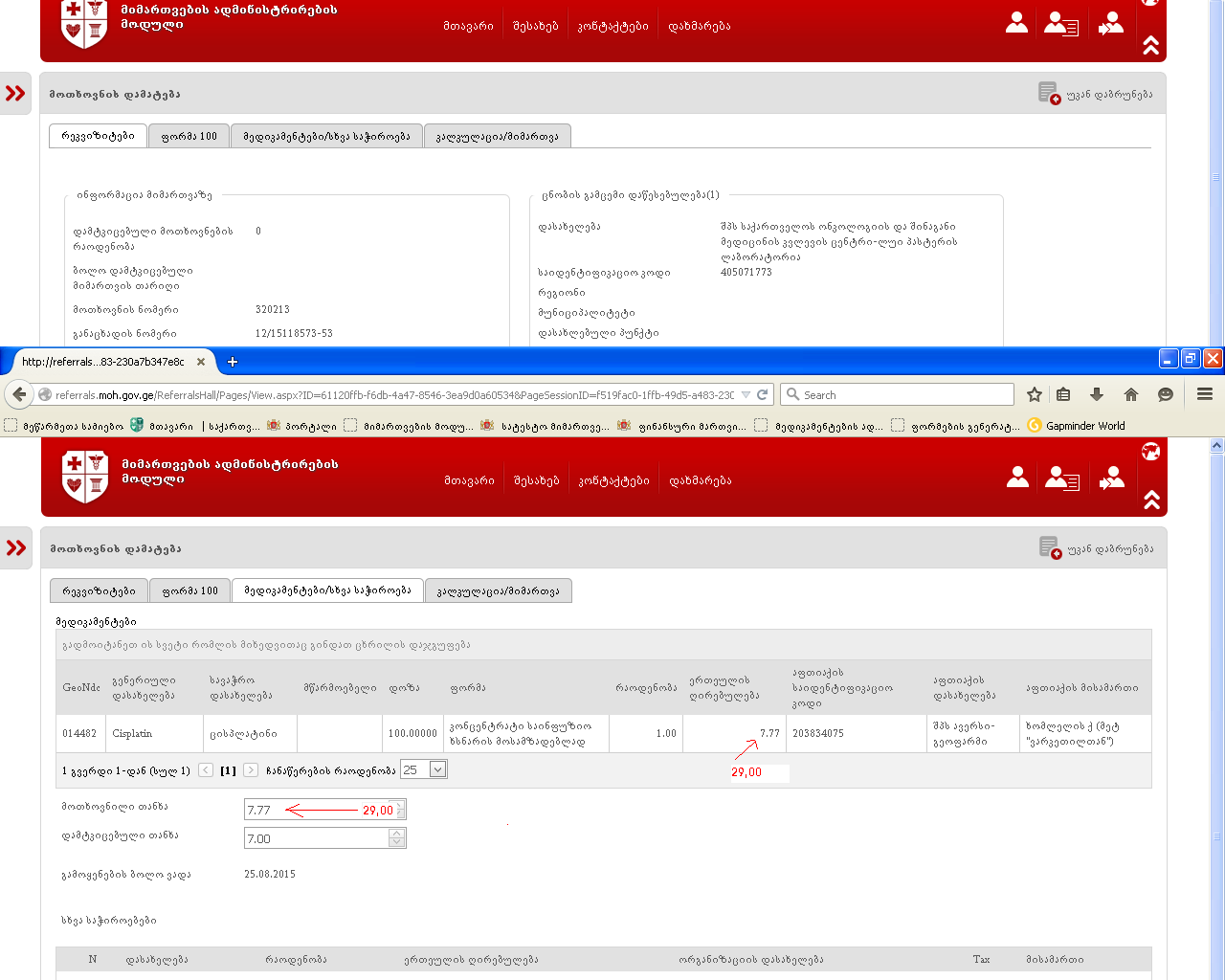Click the browser Back arrow button

(19, 394)
